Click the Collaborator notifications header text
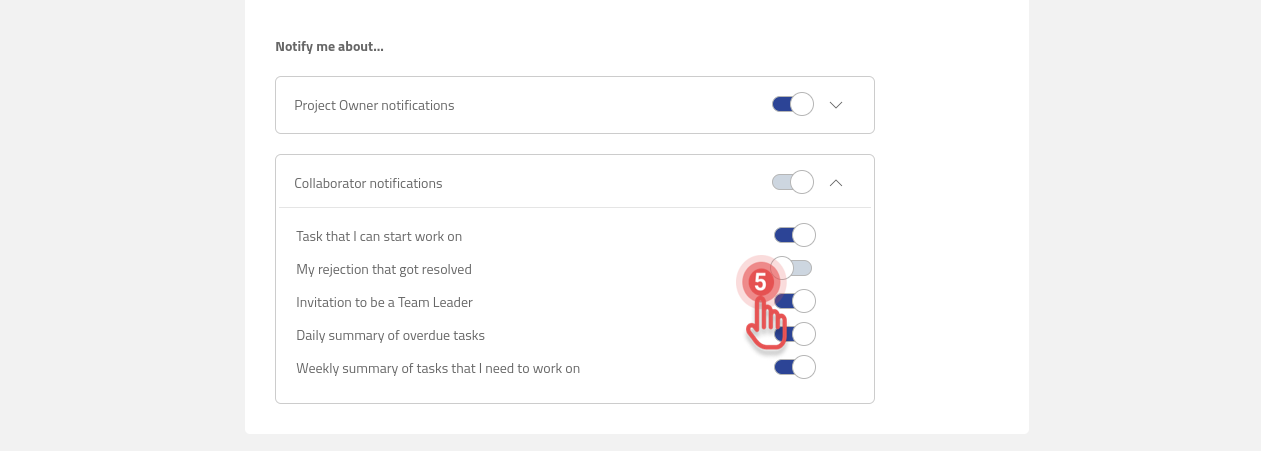Screen dimensions: 1261x451 click(x=368, y=183)
